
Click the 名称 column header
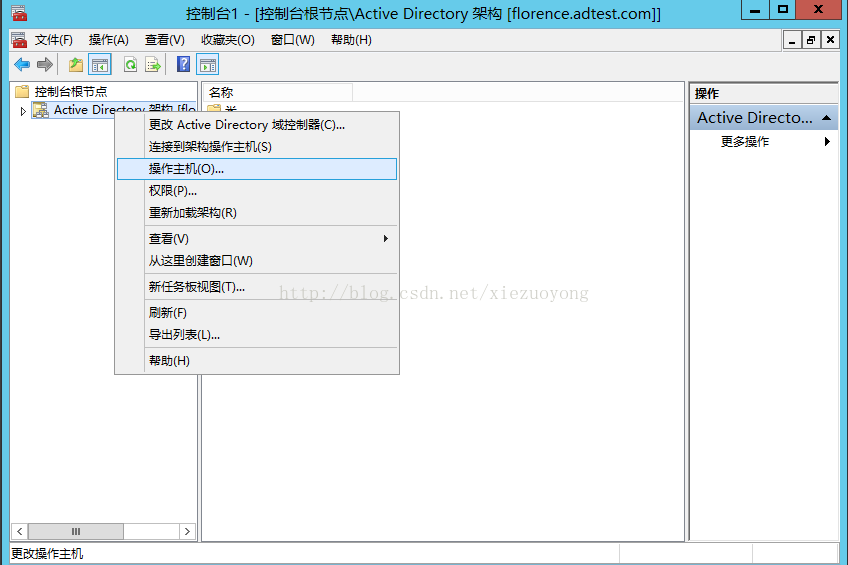278,92
